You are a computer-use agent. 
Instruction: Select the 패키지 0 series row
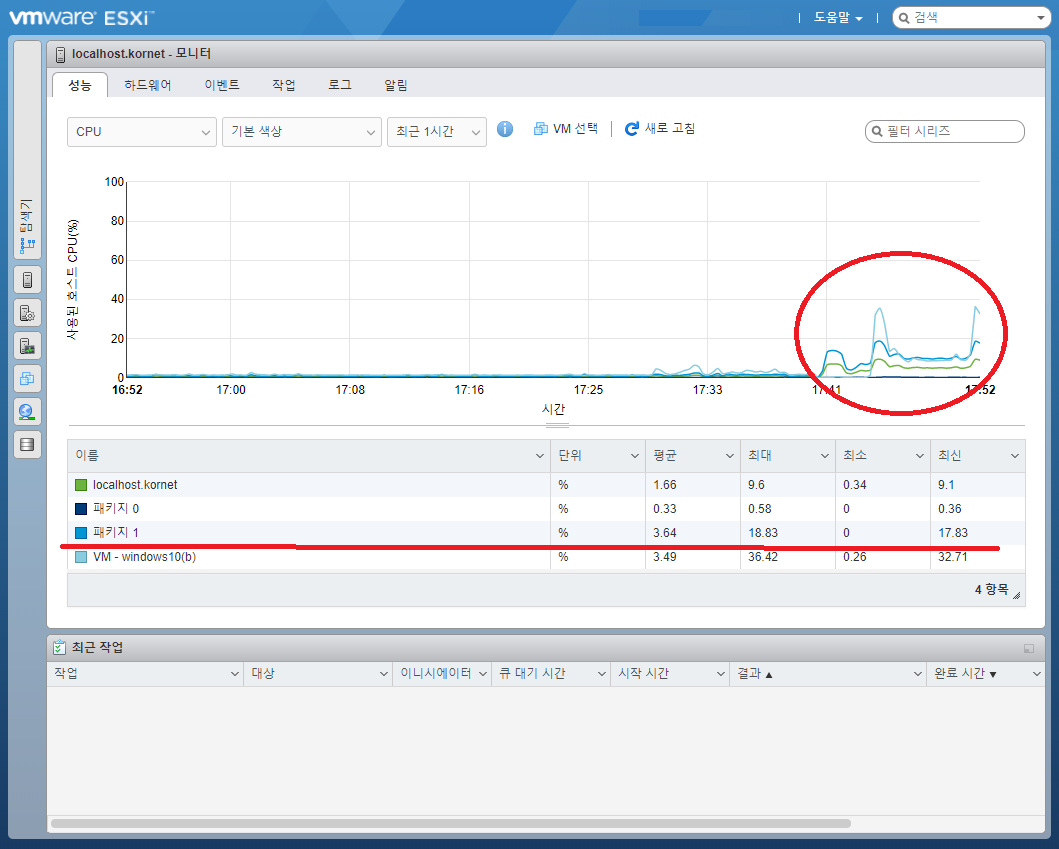click(x=546, y=509)
